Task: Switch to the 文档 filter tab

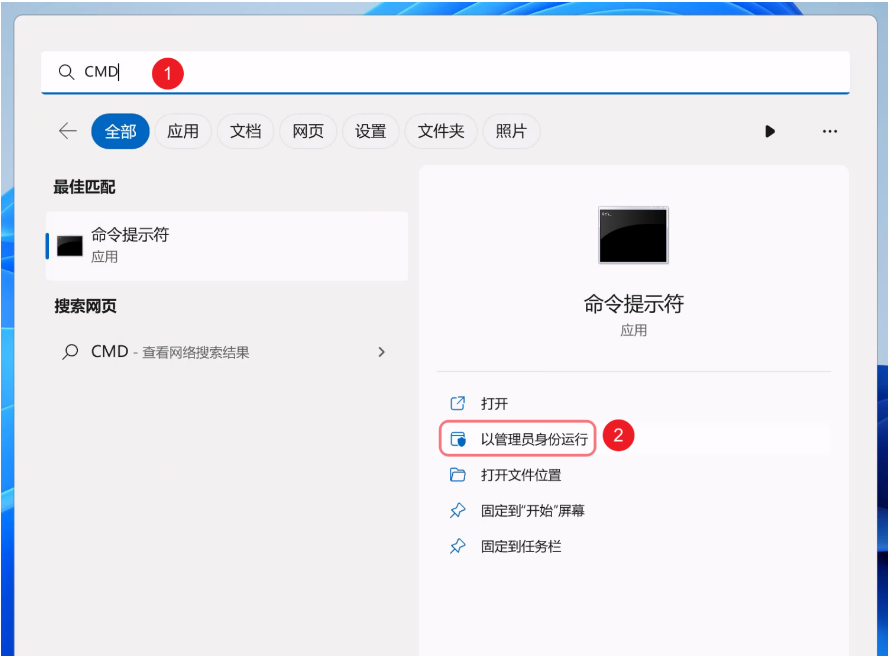Action: pyautogui.click(x=245, y=131)
